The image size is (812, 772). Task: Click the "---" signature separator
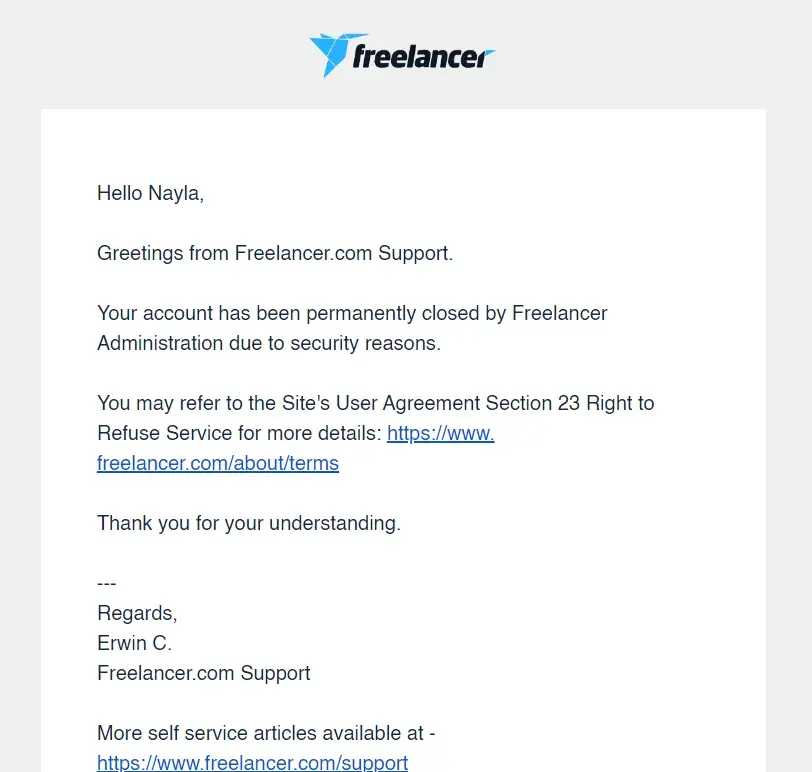tap(107, 583)
